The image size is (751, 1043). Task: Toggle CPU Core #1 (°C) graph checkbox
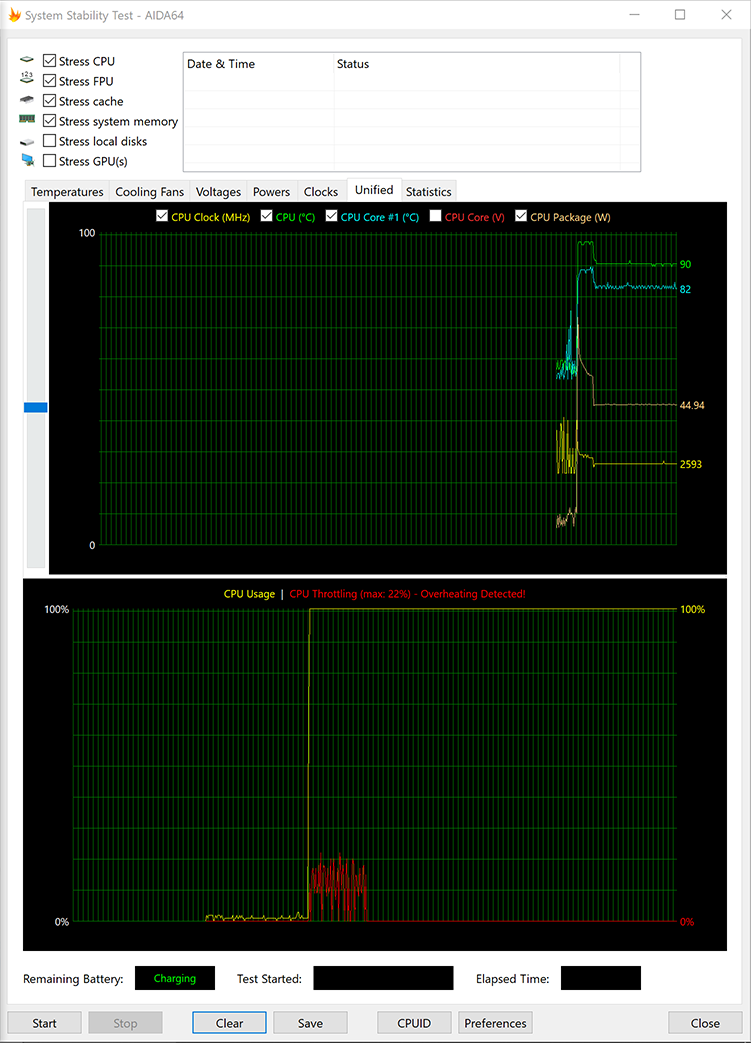tap(331, 216)
